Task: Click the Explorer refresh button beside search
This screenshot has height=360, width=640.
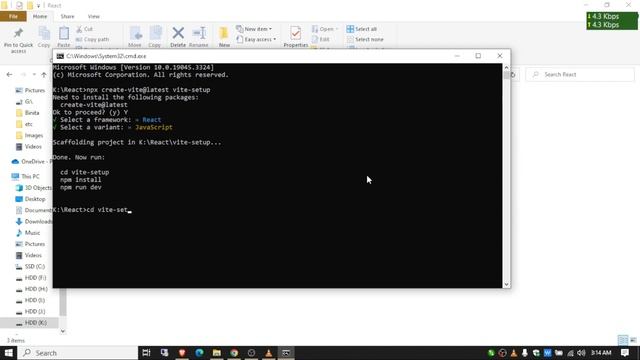Action: 513,74
